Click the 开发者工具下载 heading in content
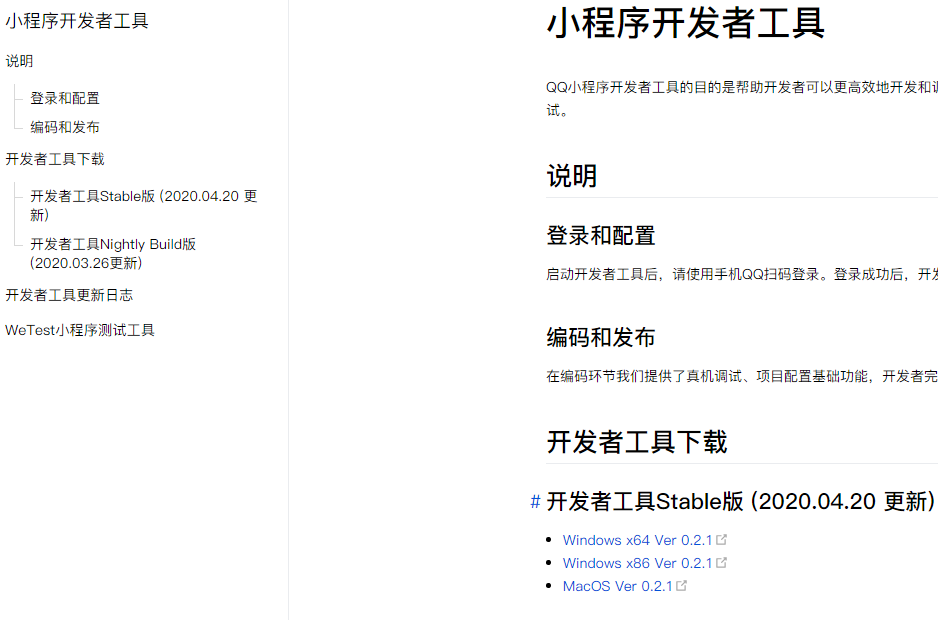The width and height of the screenshot is (938, 620). pyautogui.click(x=636, y=442)
